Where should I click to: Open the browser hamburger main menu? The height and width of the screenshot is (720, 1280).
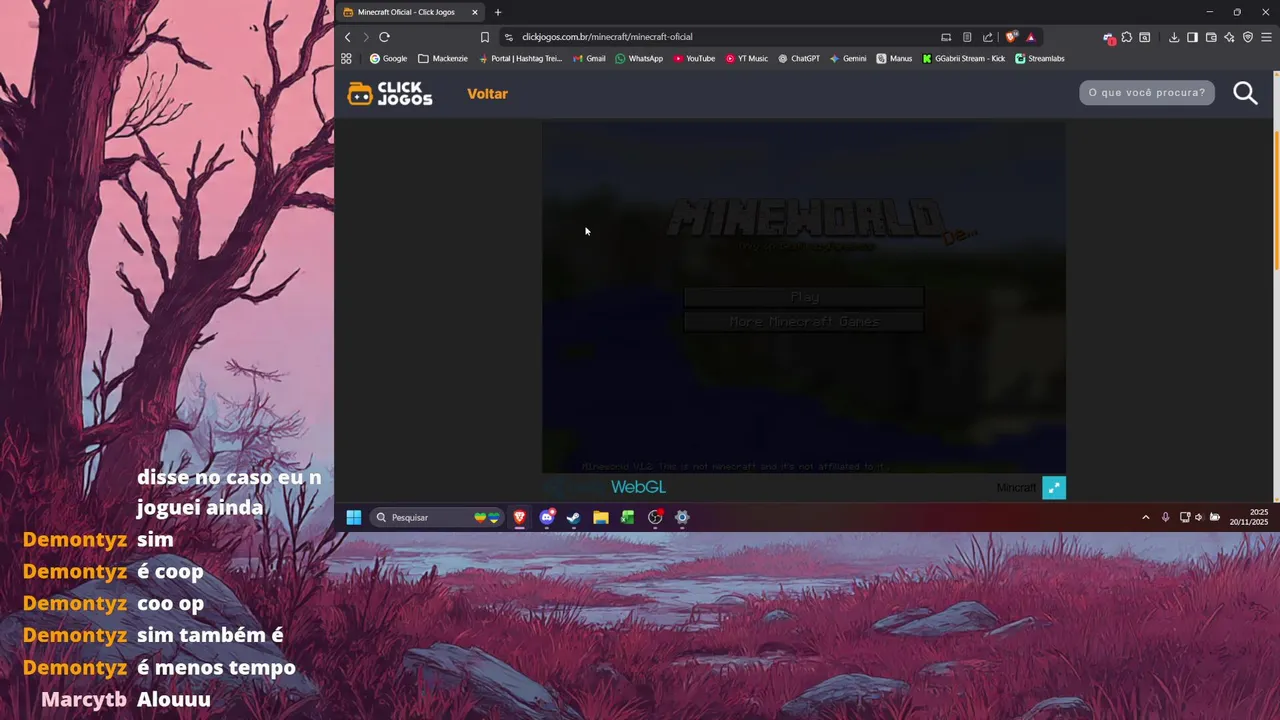pos(1266,37)
